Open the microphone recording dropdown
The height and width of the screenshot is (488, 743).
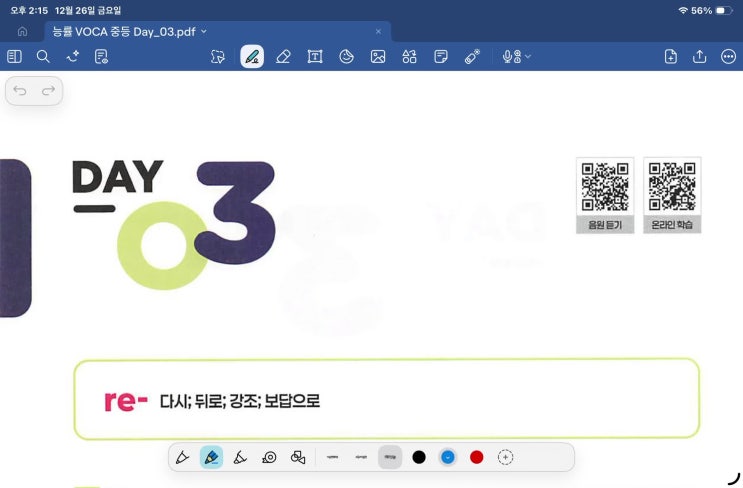[x=516, y=57]
